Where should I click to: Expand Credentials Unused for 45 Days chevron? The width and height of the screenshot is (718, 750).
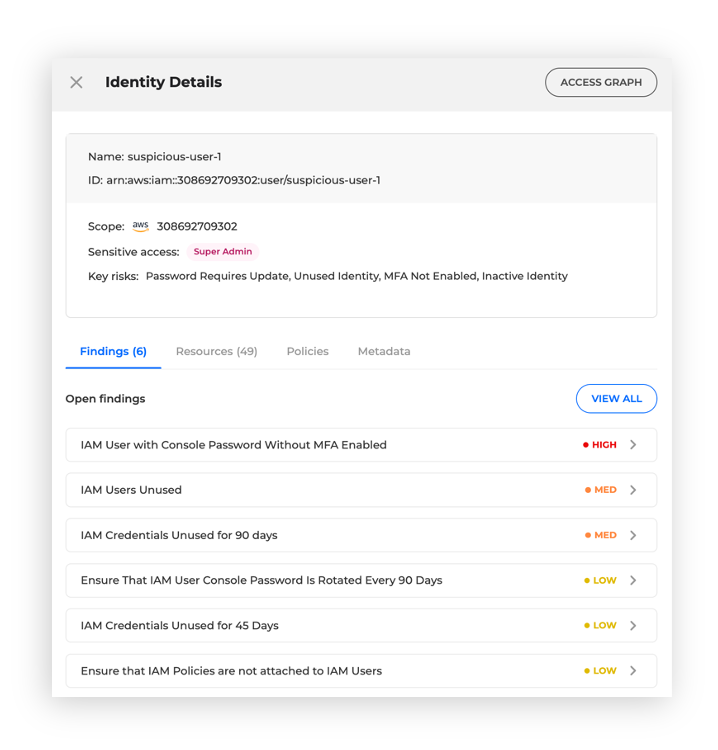coord(633,625)
